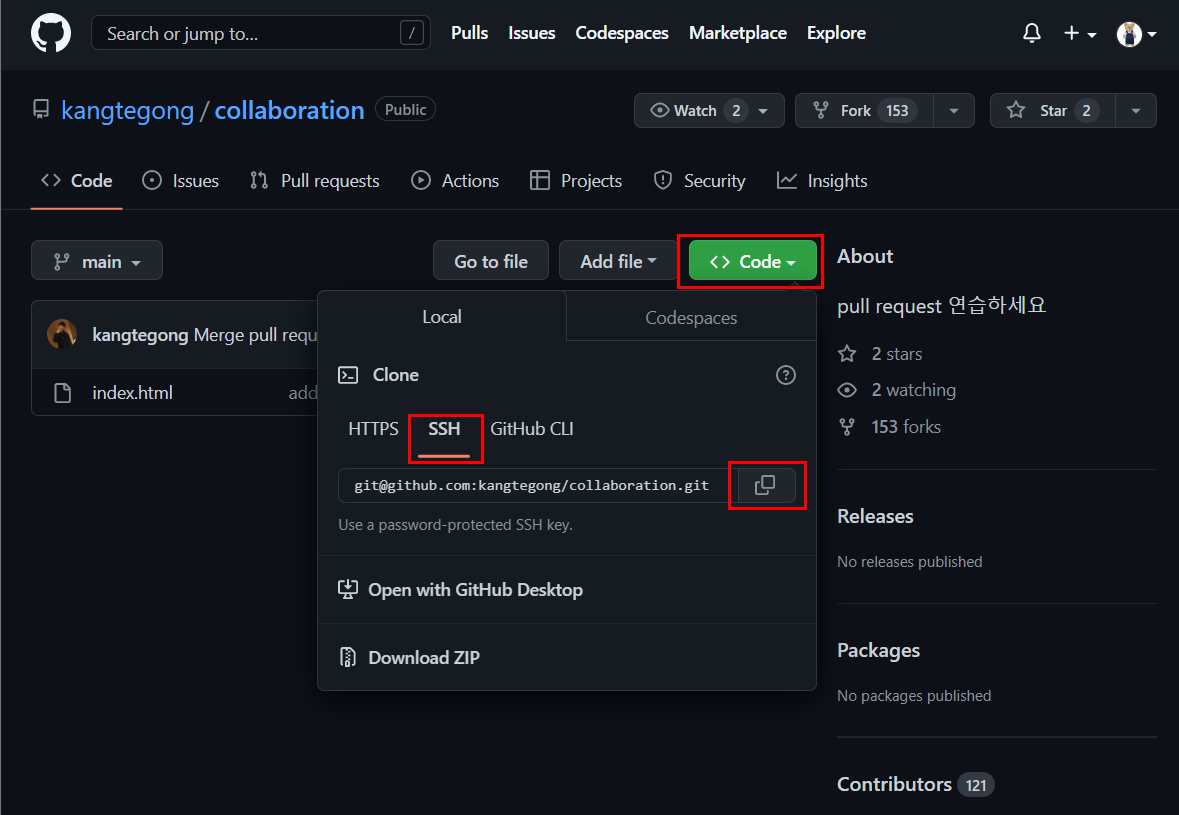Image resolution: width=1179 pixels, height=815 pixels.
Task: Open the plus create-new menu
Action: [x=1080, y=34]
